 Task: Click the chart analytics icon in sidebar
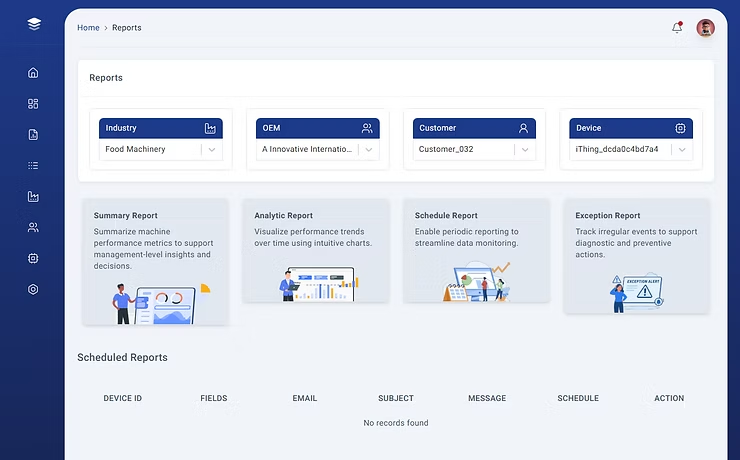coord(33,197)
